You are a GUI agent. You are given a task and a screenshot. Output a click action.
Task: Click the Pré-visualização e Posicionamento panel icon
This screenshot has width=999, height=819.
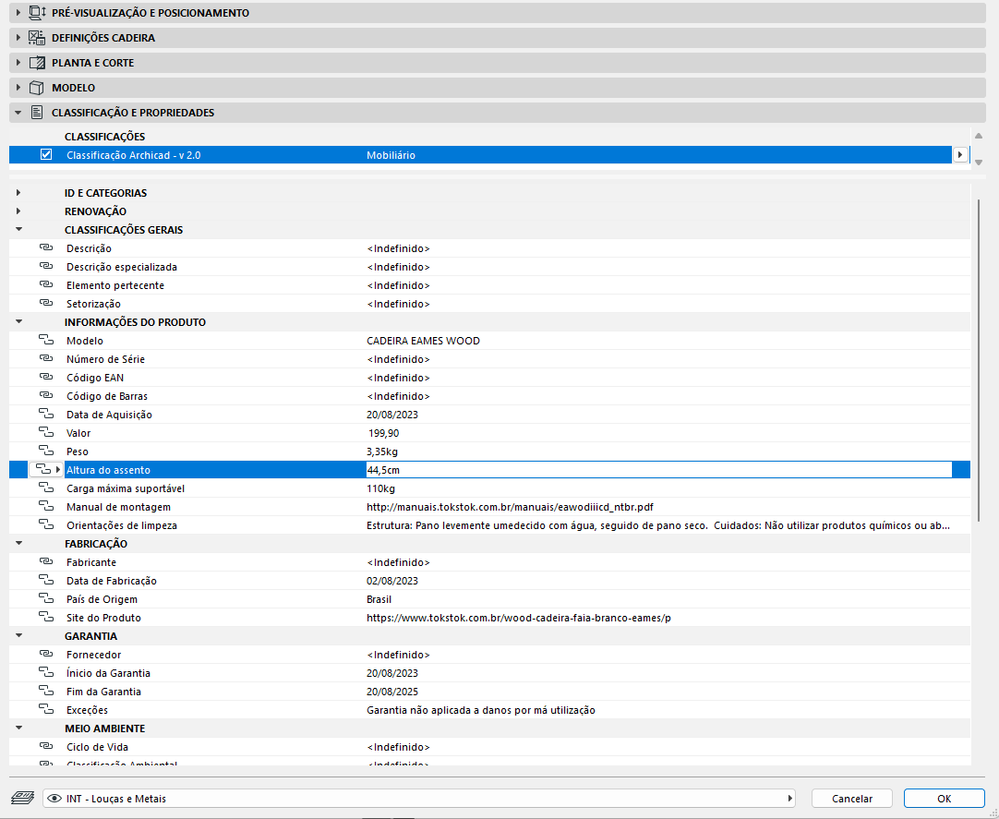[x=38, y=13]
